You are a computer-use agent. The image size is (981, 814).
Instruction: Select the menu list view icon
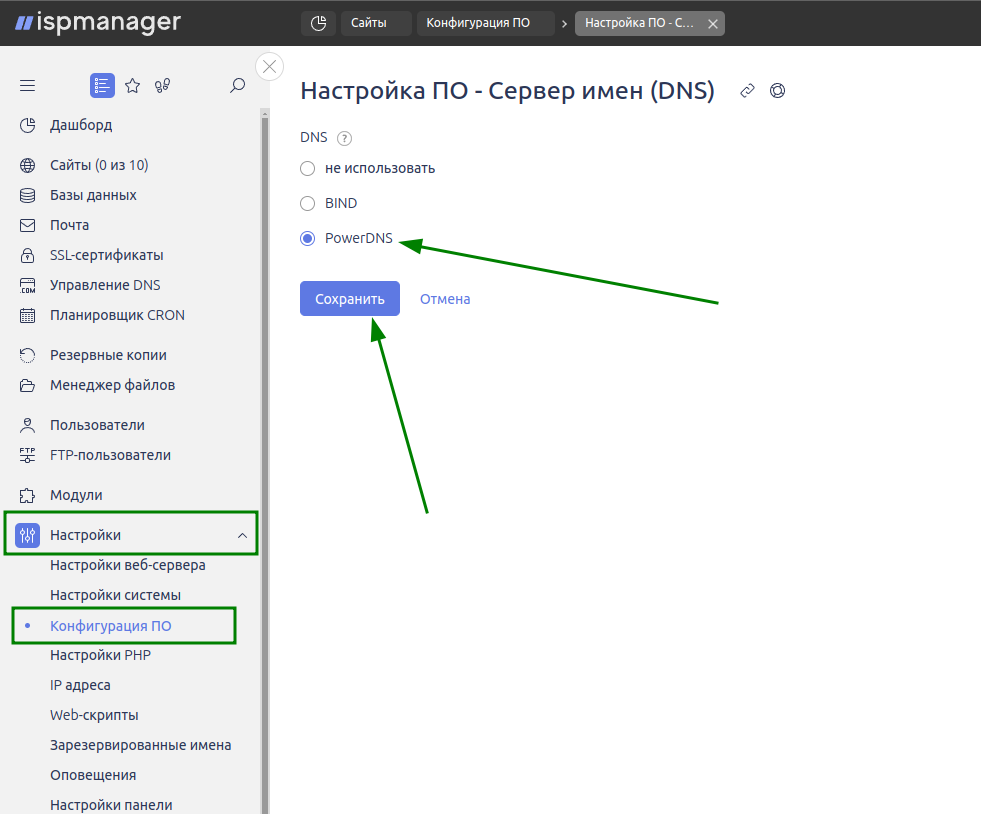click(x=102, y=86)
